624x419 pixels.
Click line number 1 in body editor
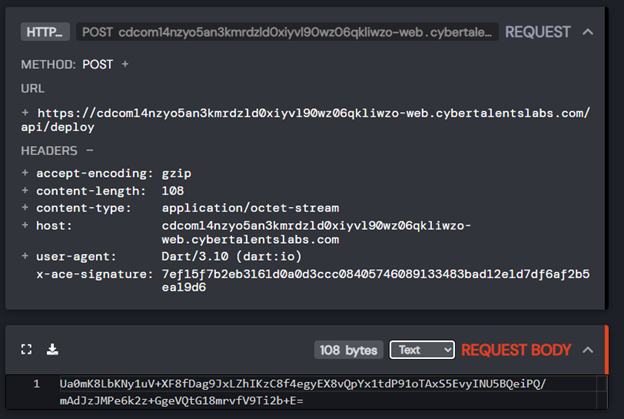37,384
